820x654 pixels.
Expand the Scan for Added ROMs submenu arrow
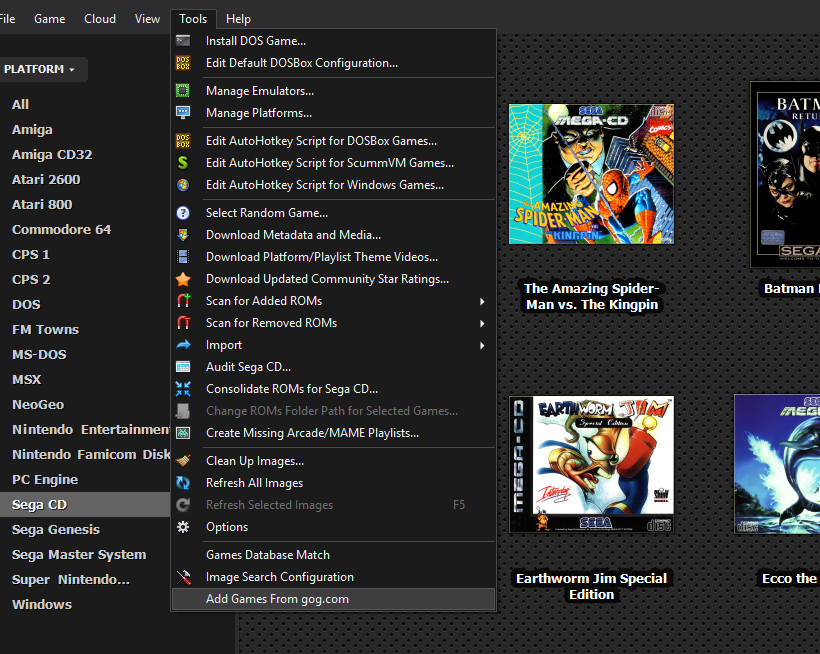[482, 302]
